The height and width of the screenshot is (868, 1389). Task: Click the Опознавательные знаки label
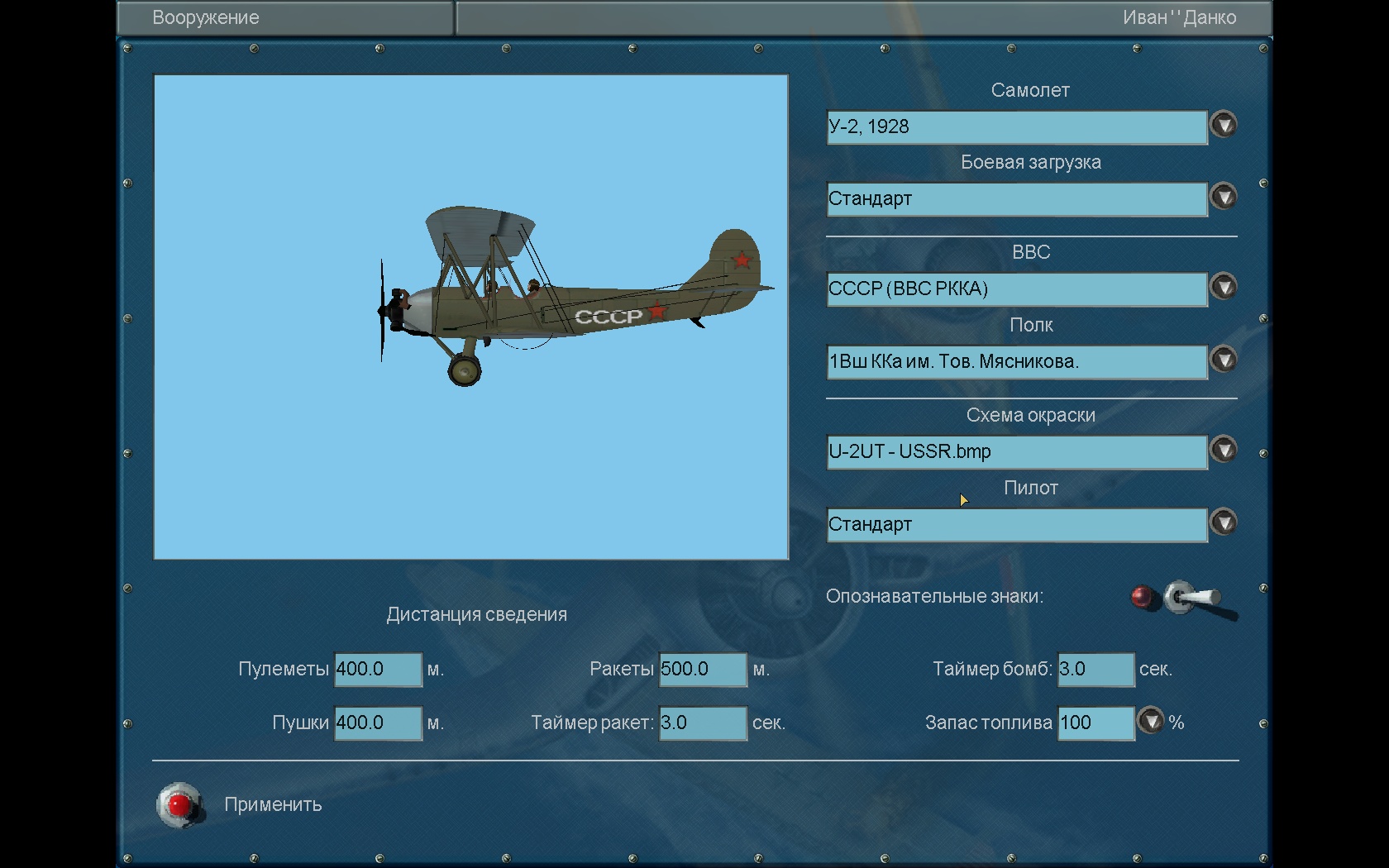pos(934,596)
